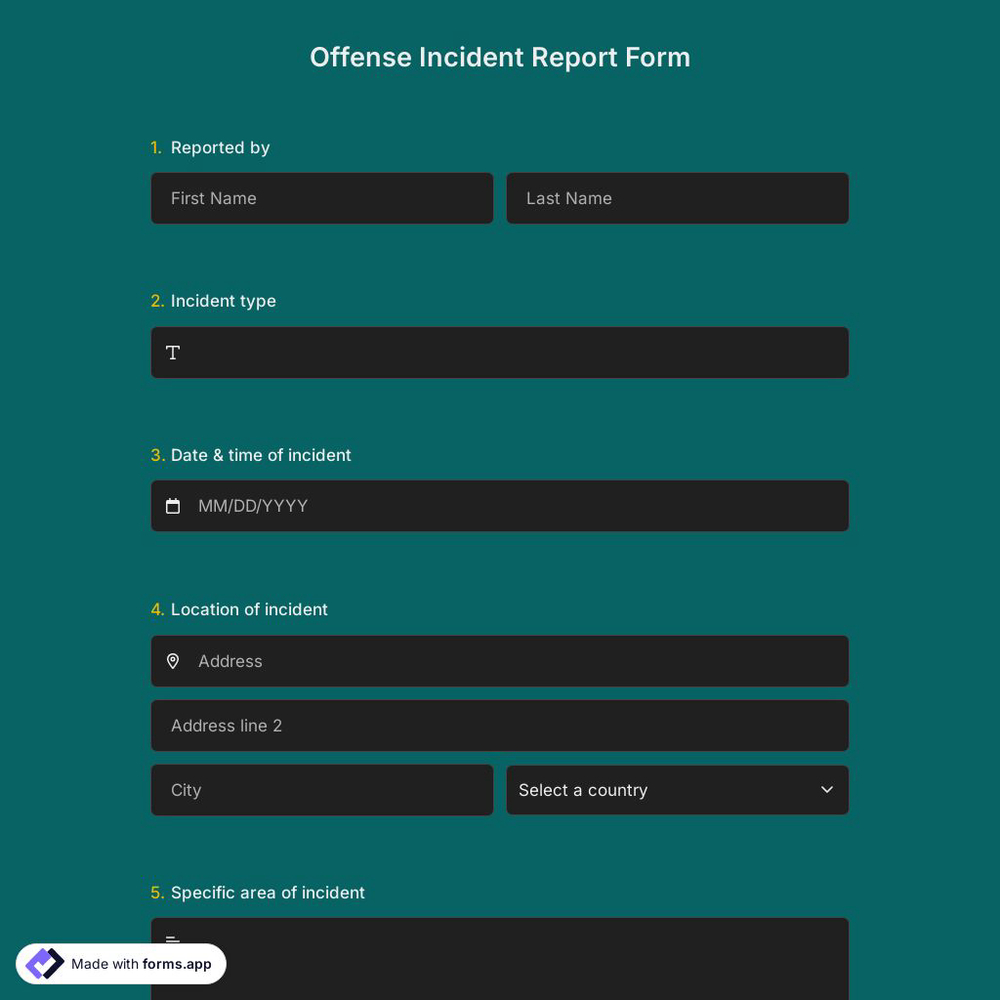The width and height of the screenshot is (1000, 1000).
Task: Click inside the Incident type text box
Action: (500, 352)
